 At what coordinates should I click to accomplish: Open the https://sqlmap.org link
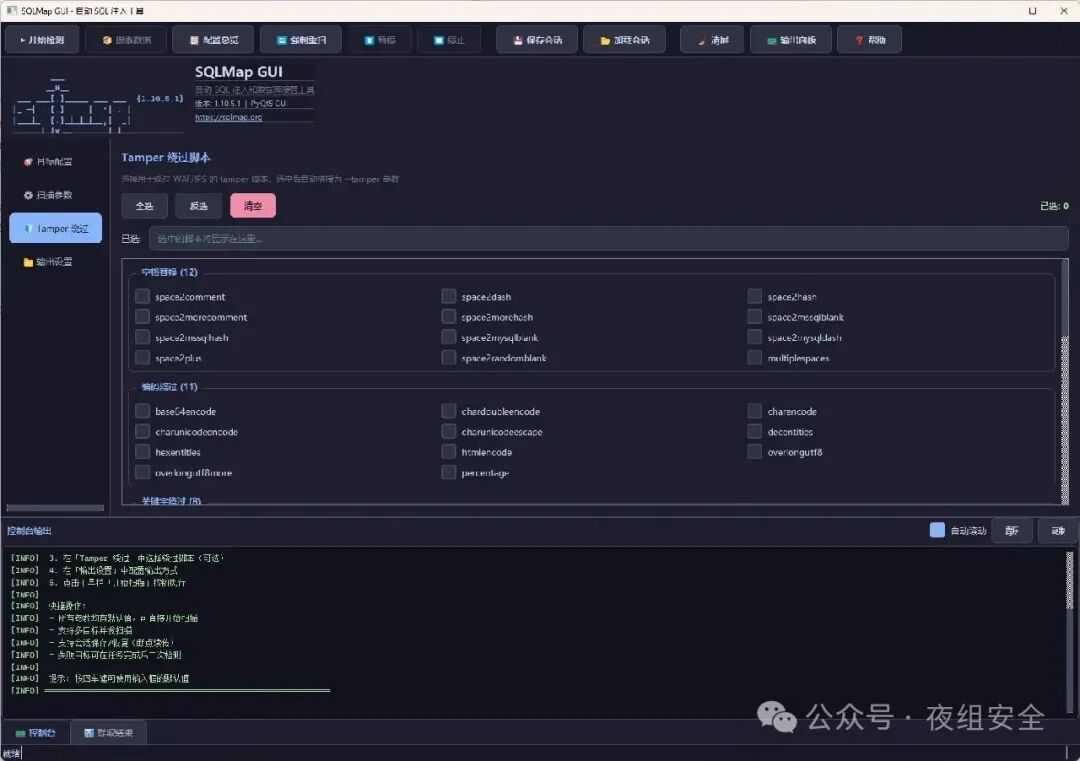228,117
